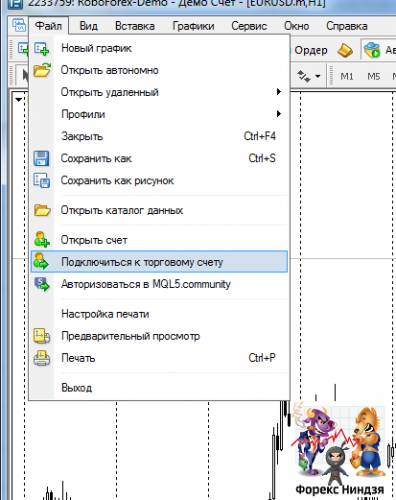396x500 pixels.
Task: Open the Окно menu
Action: click(296, 26)
